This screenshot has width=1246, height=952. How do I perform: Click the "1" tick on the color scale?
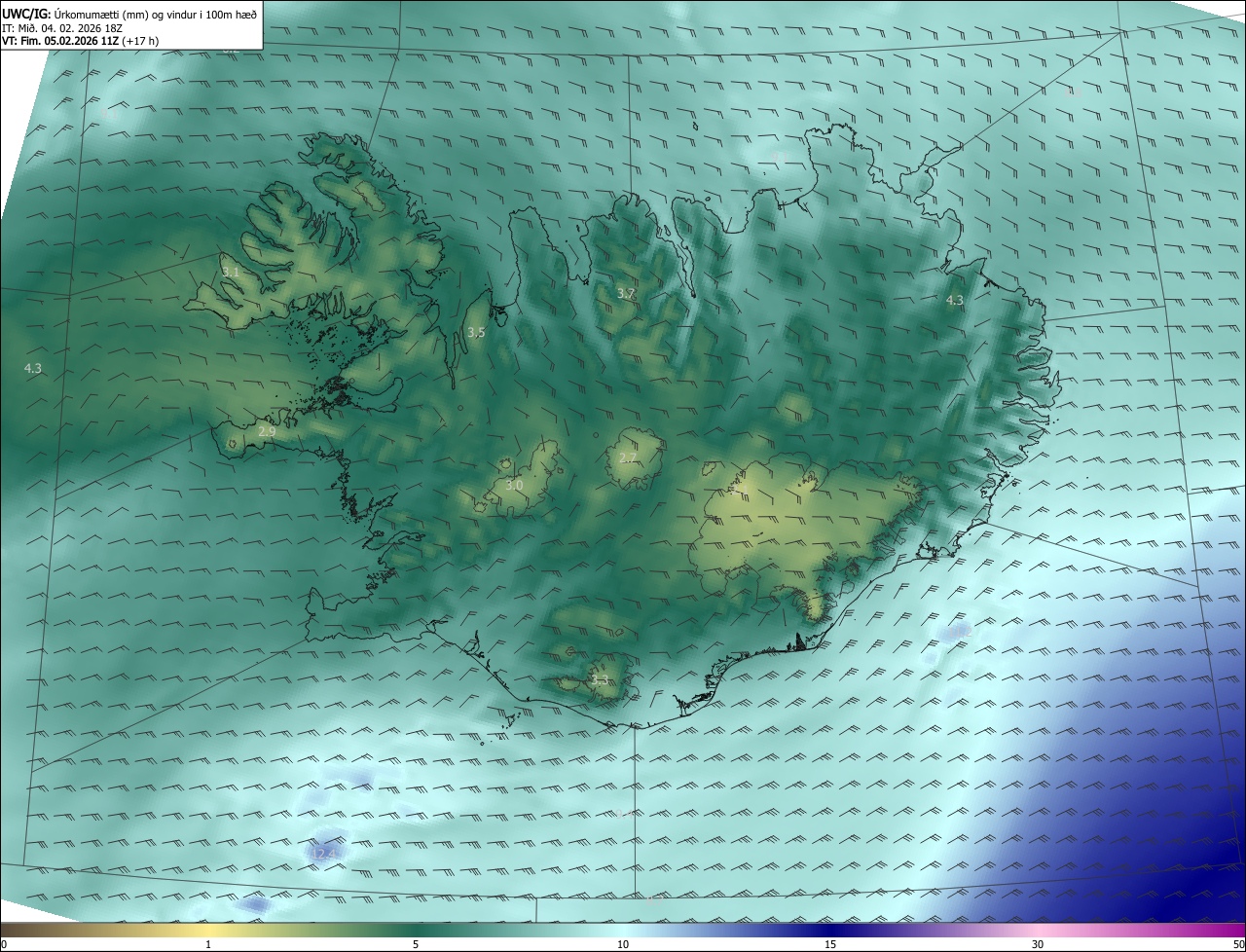[208, 944]
